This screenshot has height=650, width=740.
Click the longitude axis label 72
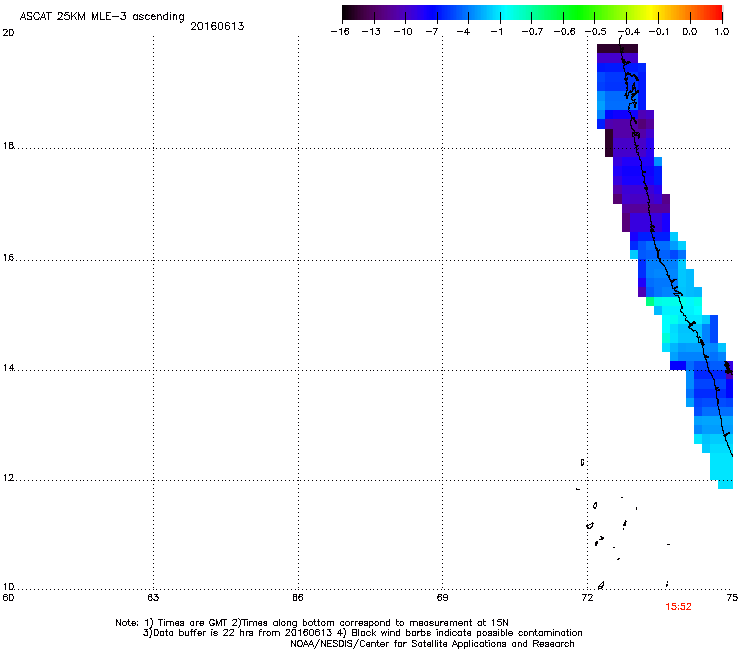coord(587,598)
